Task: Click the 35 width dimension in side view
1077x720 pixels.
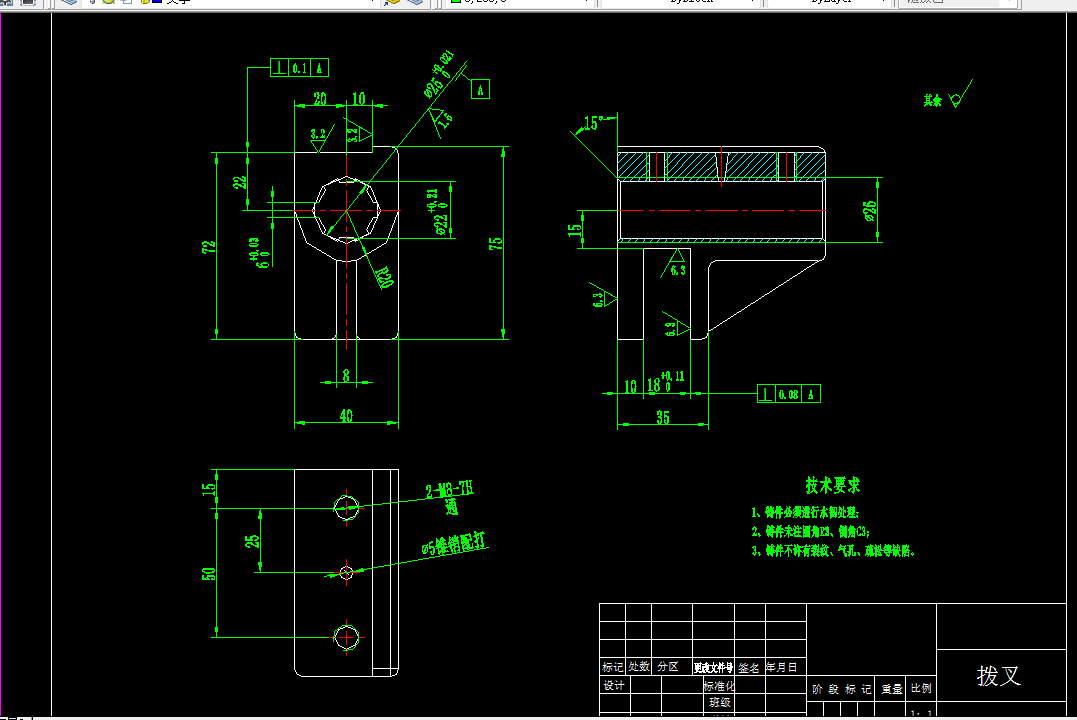Action: [x=663, y=417]
